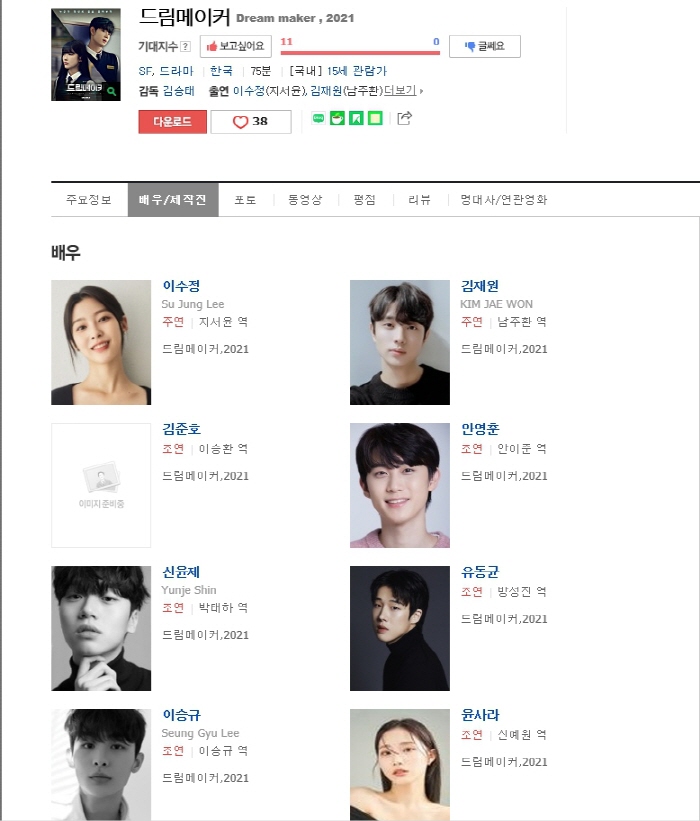Vote thumbs-up 보고싶어요 button

pyautogui.click(x=236, y=46)
